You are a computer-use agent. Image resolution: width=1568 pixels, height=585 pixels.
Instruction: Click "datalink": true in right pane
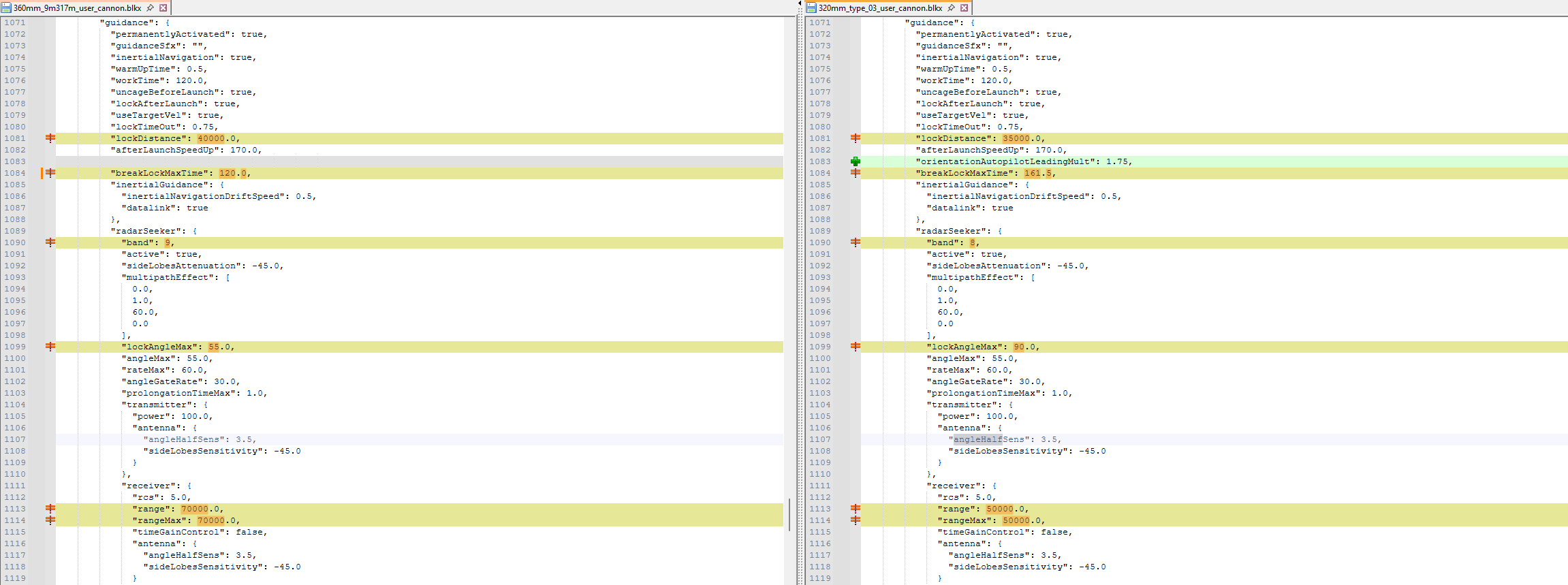click(x=970, y=208)
